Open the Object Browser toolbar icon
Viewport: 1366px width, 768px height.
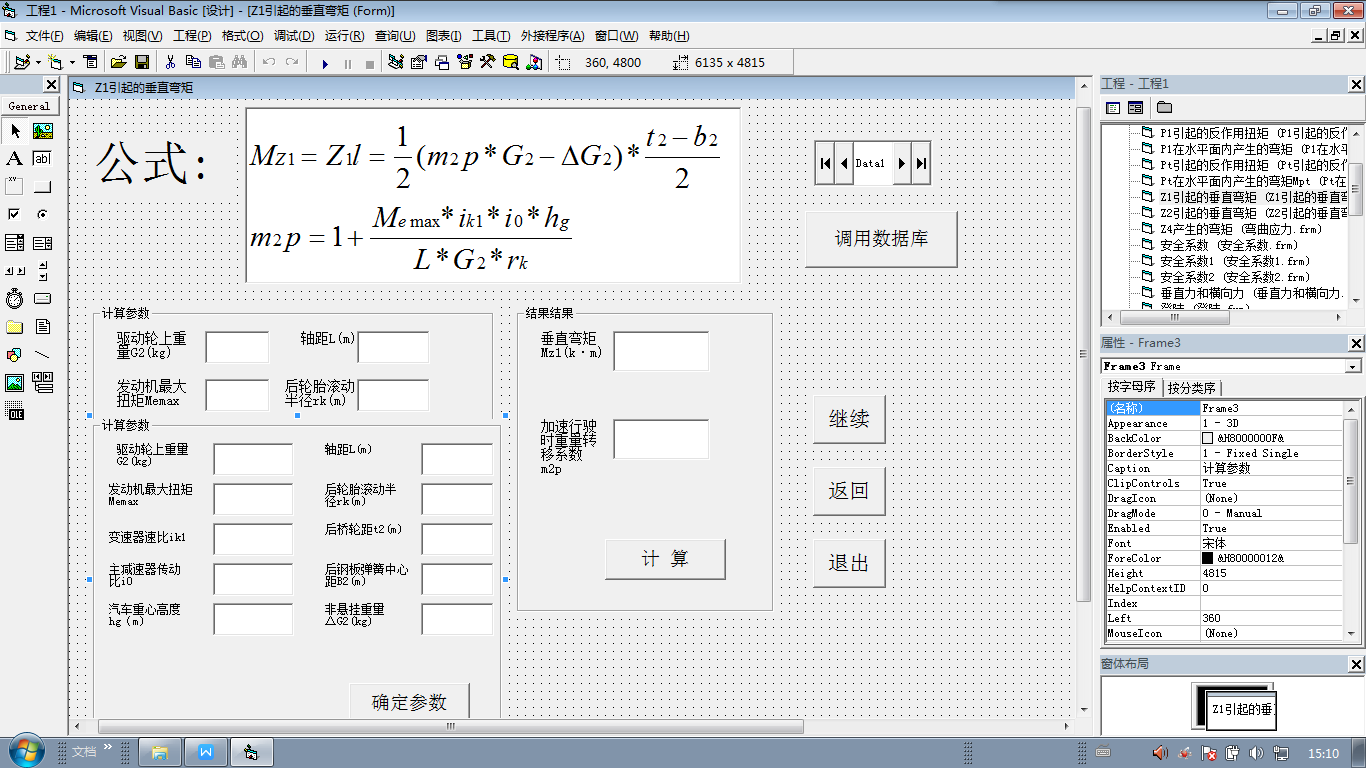pyautogui.click(x=465, y=62)
